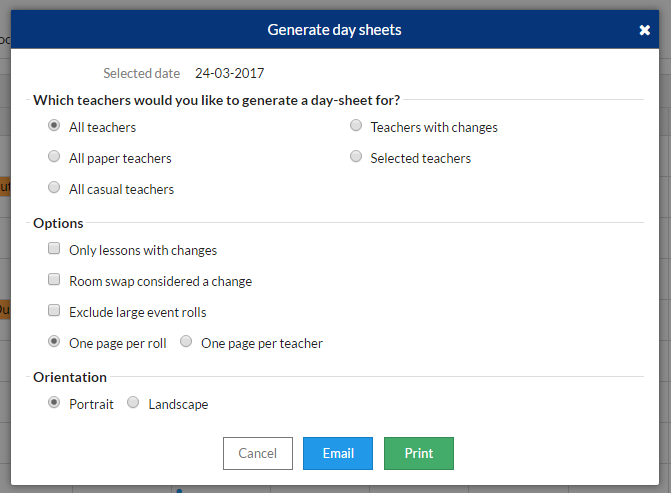Pick the Selected teachers radio button

(355, 157)
